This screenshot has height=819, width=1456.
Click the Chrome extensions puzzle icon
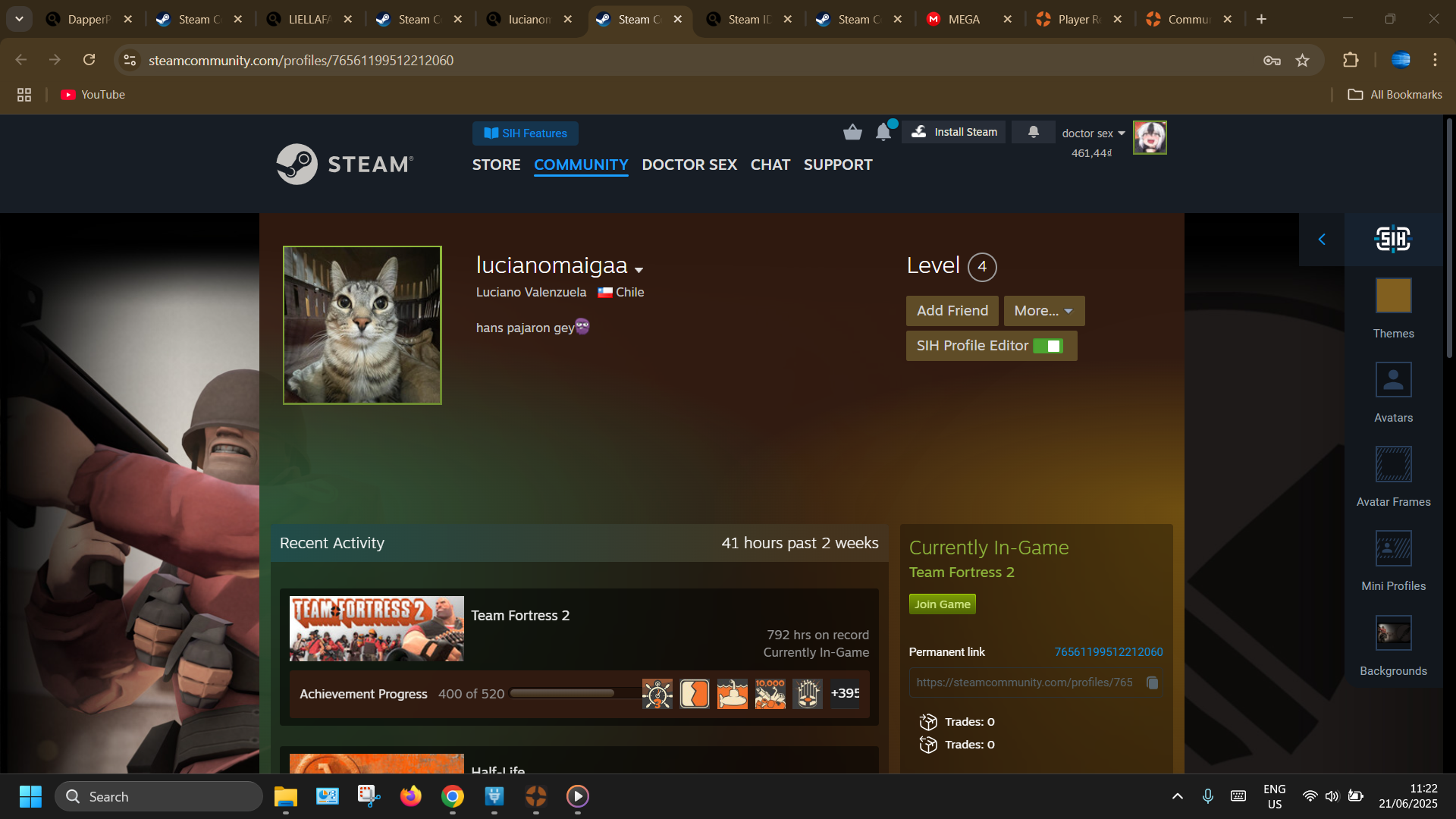click(1351, 60)
